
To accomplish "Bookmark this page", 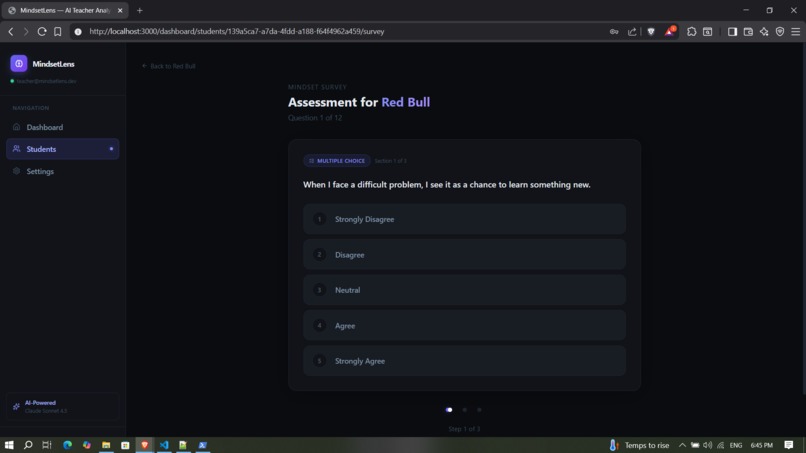I will [x=58, y=31].
